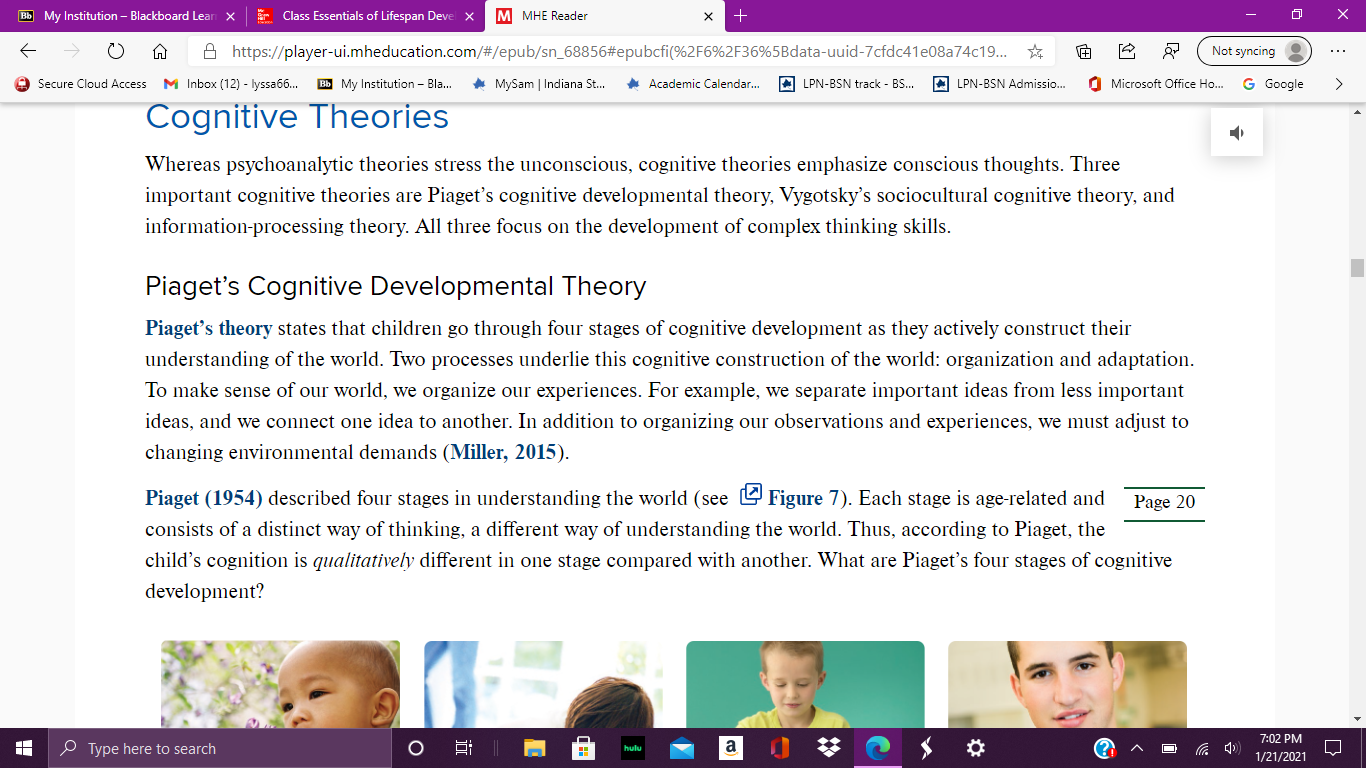The width and height of the screenshot is (1366, 768).
Task: Click the browser refresh icon
Action: point(115,51)
